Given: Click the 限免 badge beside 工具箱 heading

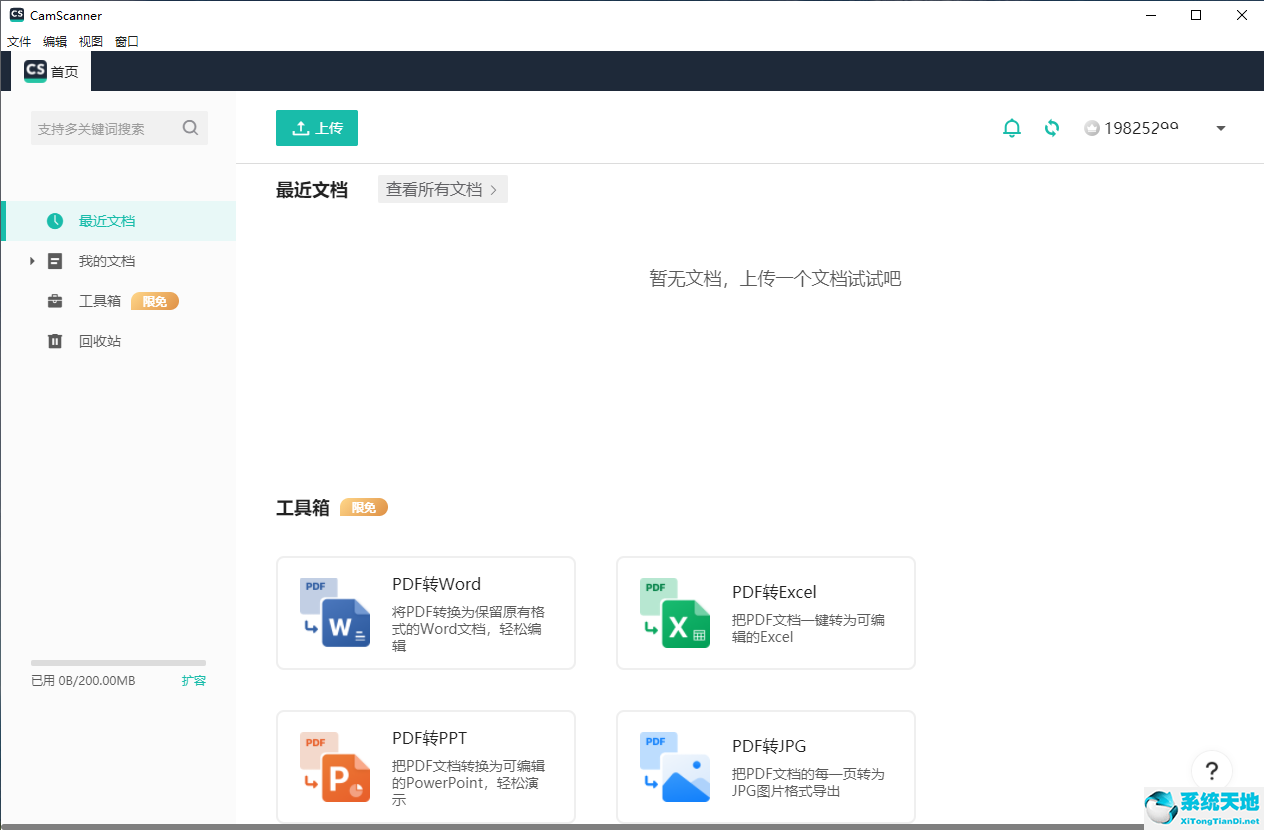Looking at the screenshot, I should (364, 508).
